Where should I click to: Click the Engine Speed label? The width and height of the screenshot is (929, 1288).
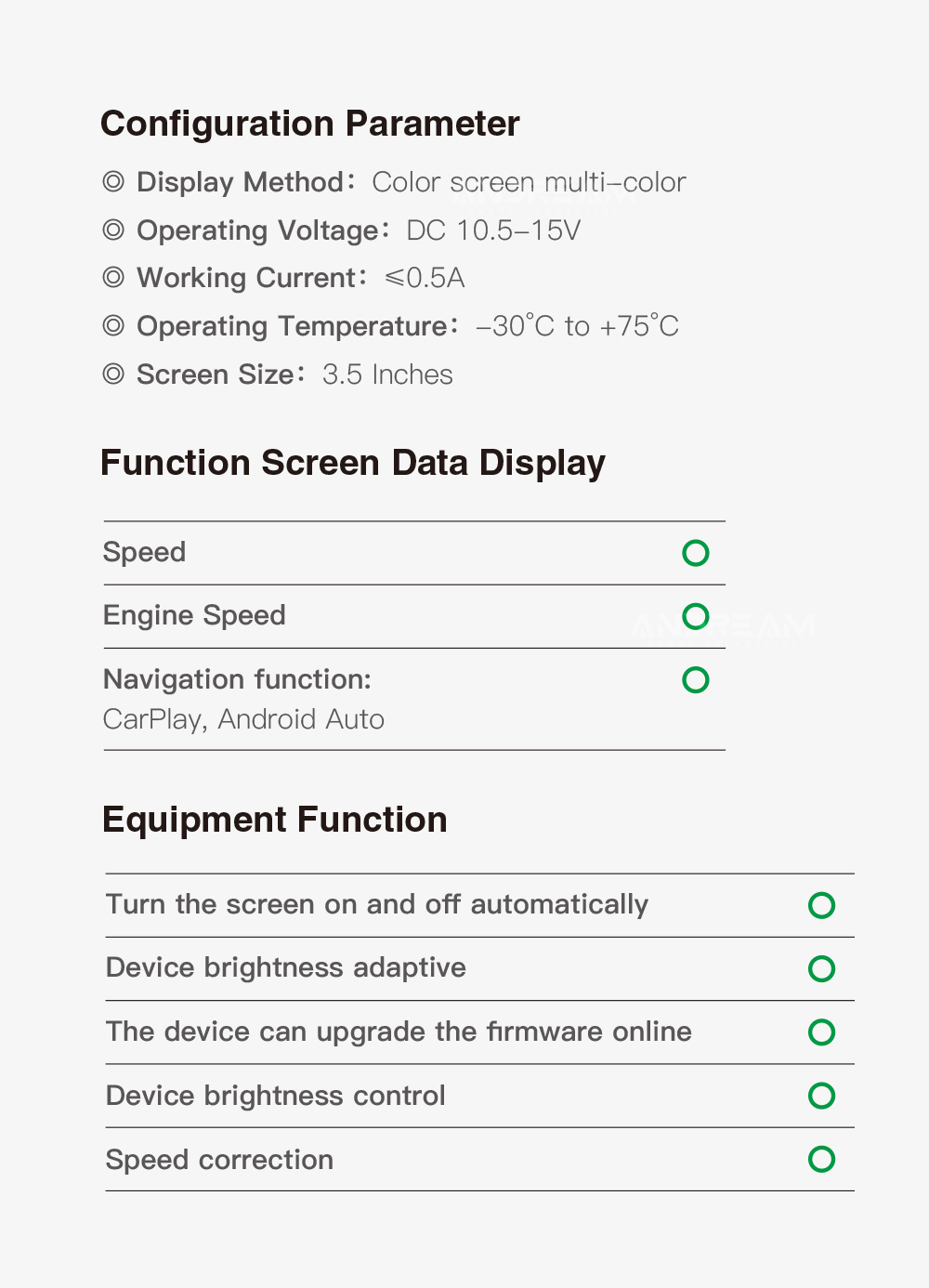click(194, 615)
